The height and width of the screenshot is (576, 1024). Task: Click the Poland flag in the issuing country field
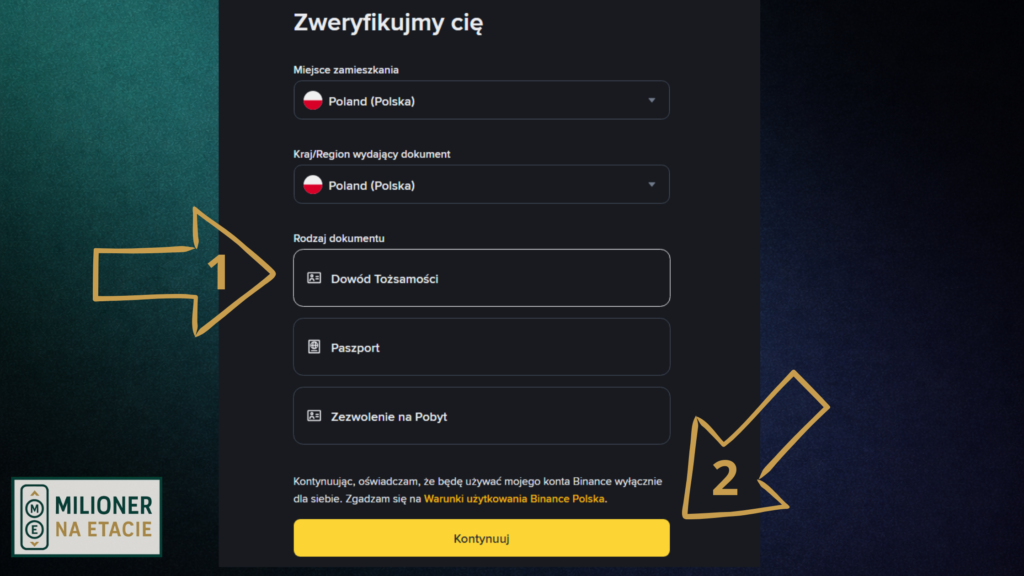coord(313,185)
